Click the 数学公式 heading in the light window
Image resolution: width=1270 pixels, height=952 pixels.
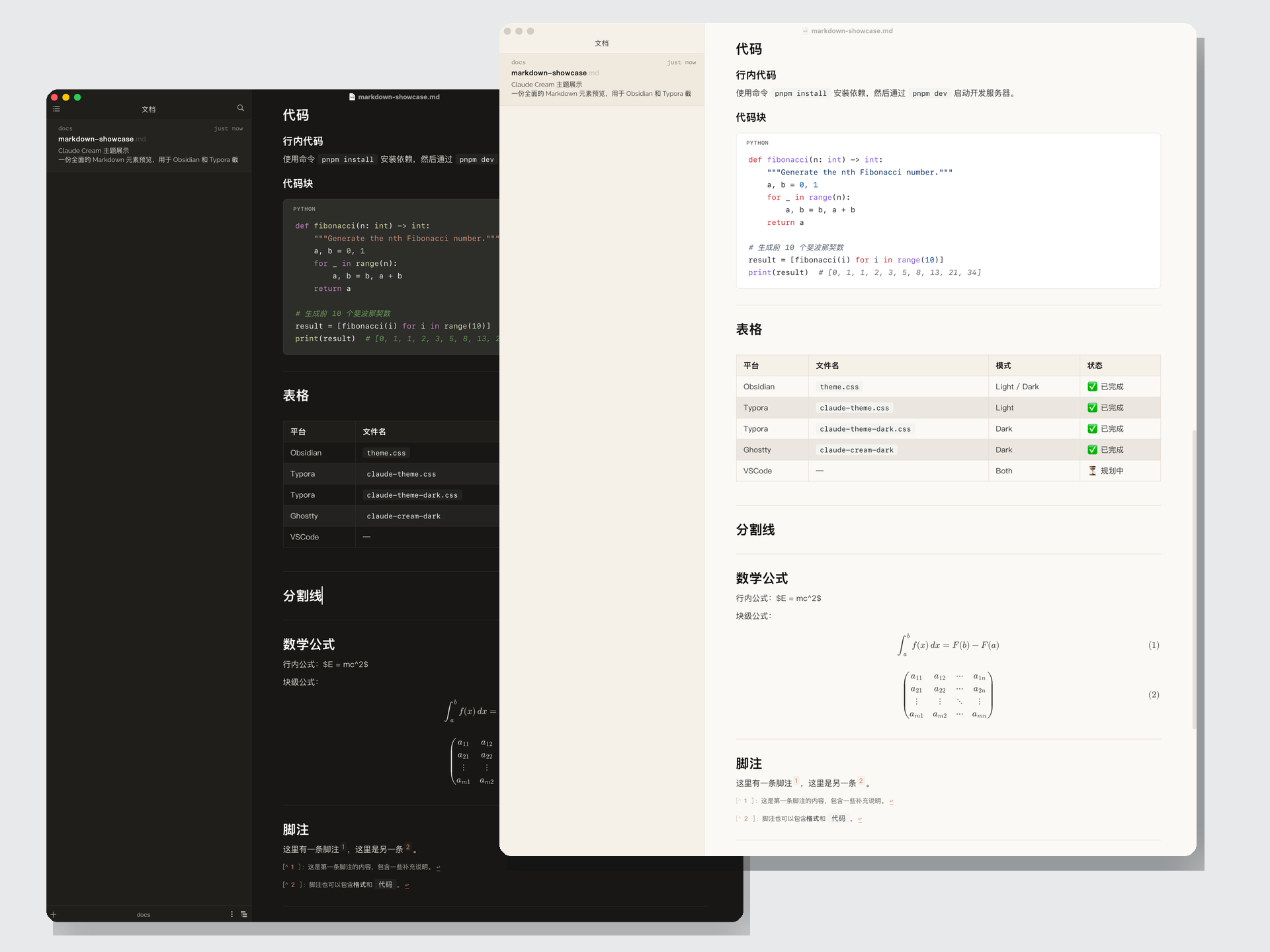(x=762, y=578)
